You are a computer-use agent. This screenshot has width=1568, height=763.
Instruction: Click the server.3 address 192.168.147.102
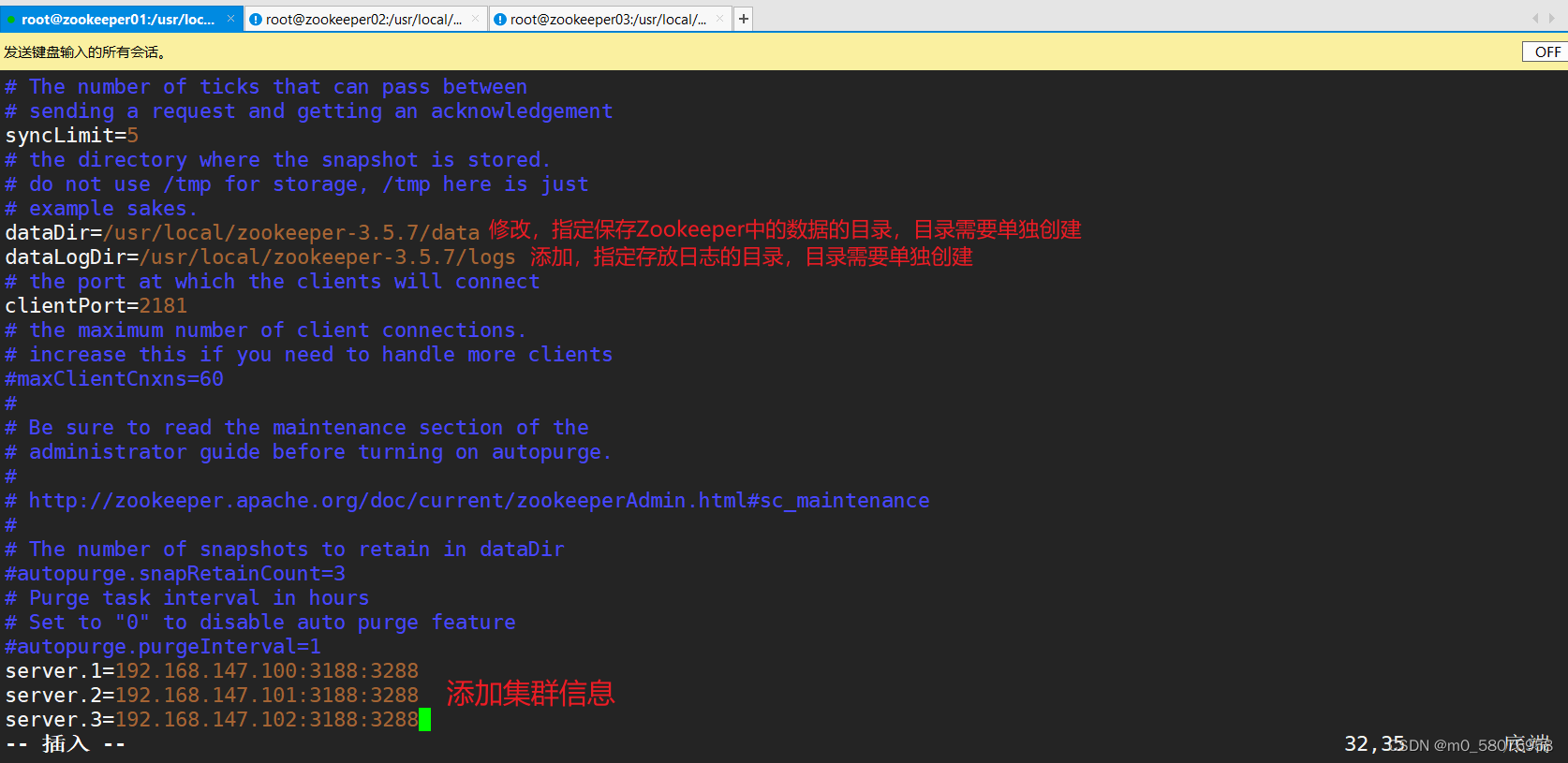206,720
